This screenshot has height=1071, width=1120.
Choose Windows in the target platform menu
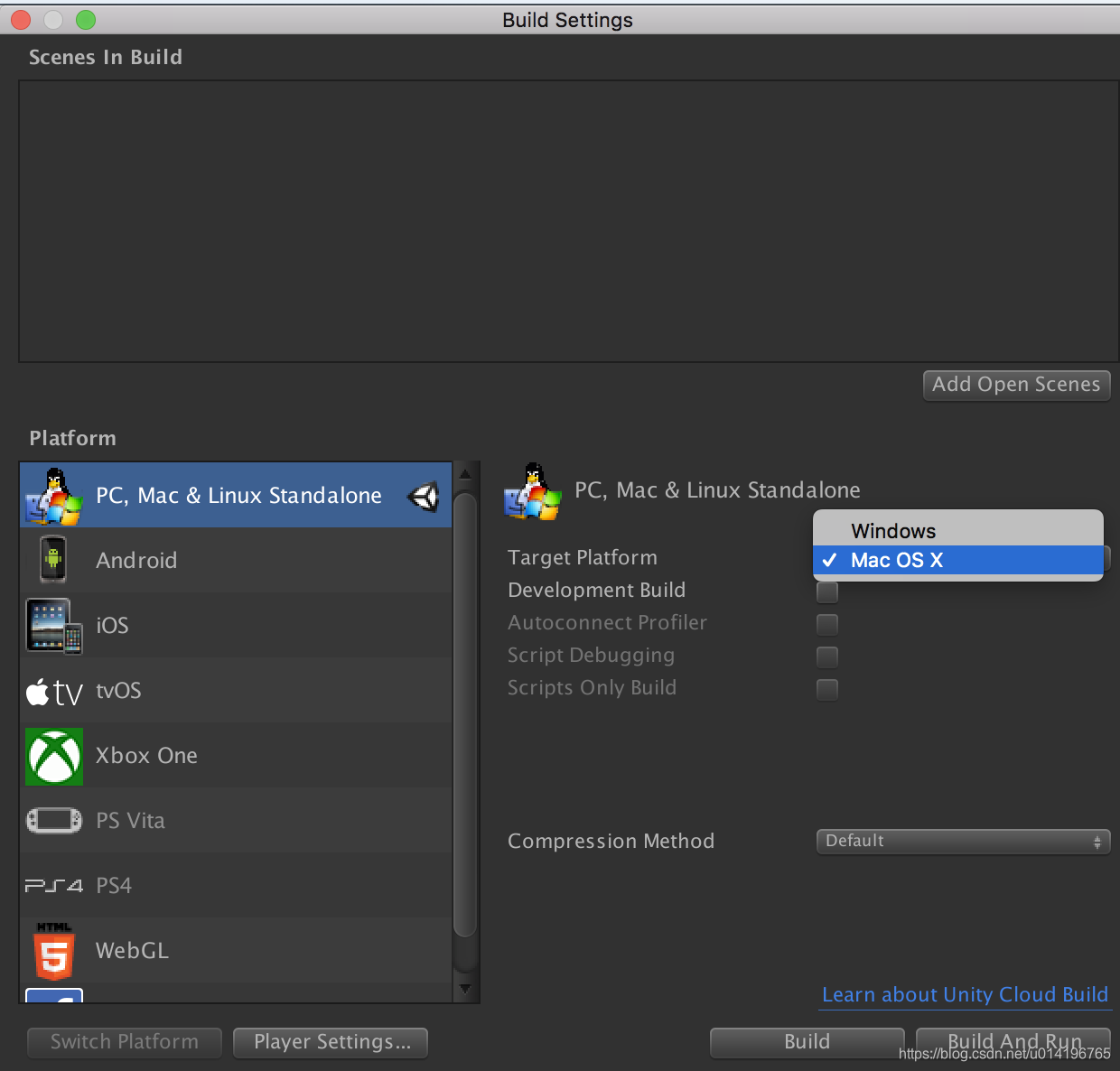coord(958,531)
